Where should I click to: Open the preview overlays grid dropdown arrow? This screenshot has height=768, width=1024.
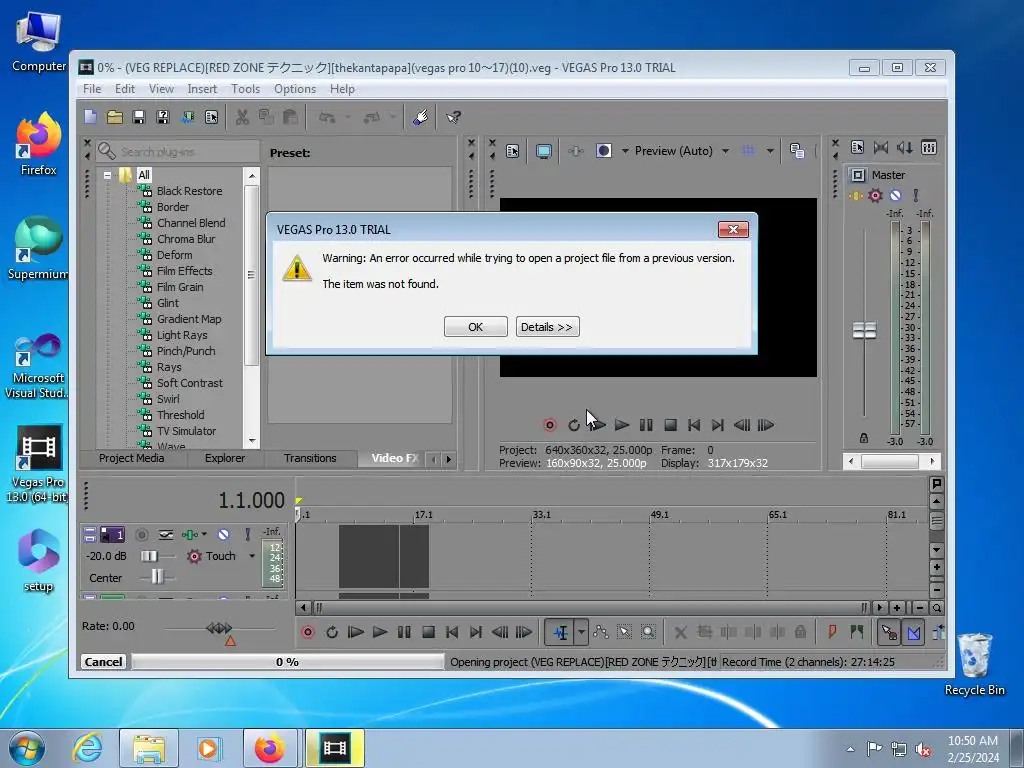(771, 151)
